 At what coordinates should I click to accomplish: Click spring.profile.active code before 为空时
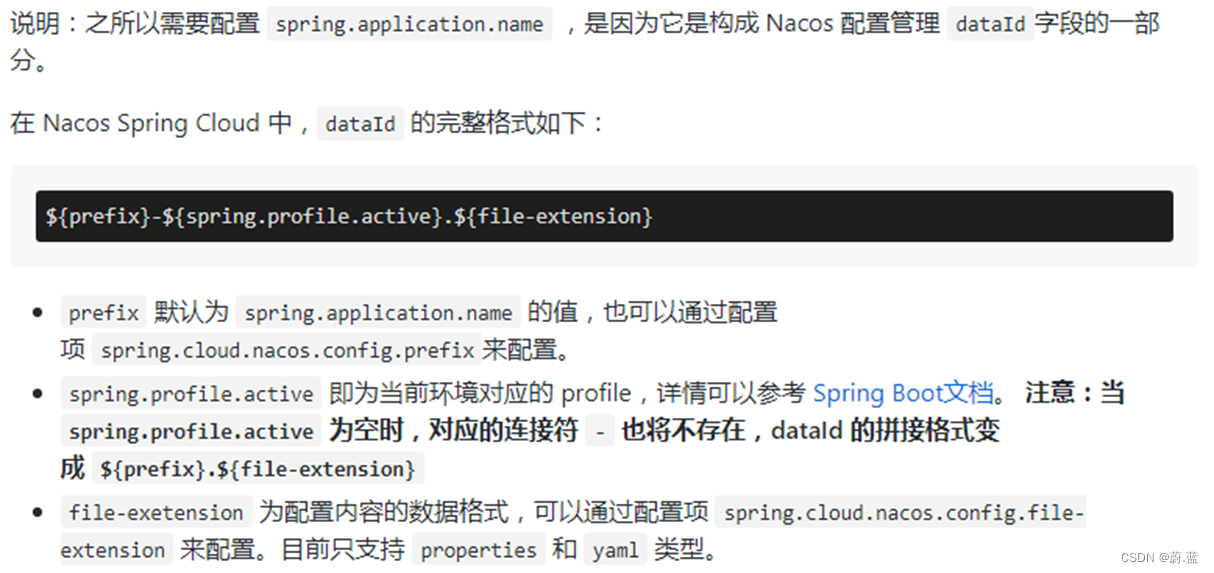coord(191,432)
